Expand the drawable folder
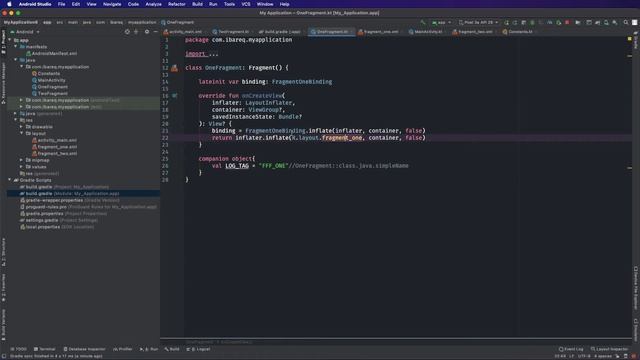This screenshot has width=640, height=360. click(21, 127)
